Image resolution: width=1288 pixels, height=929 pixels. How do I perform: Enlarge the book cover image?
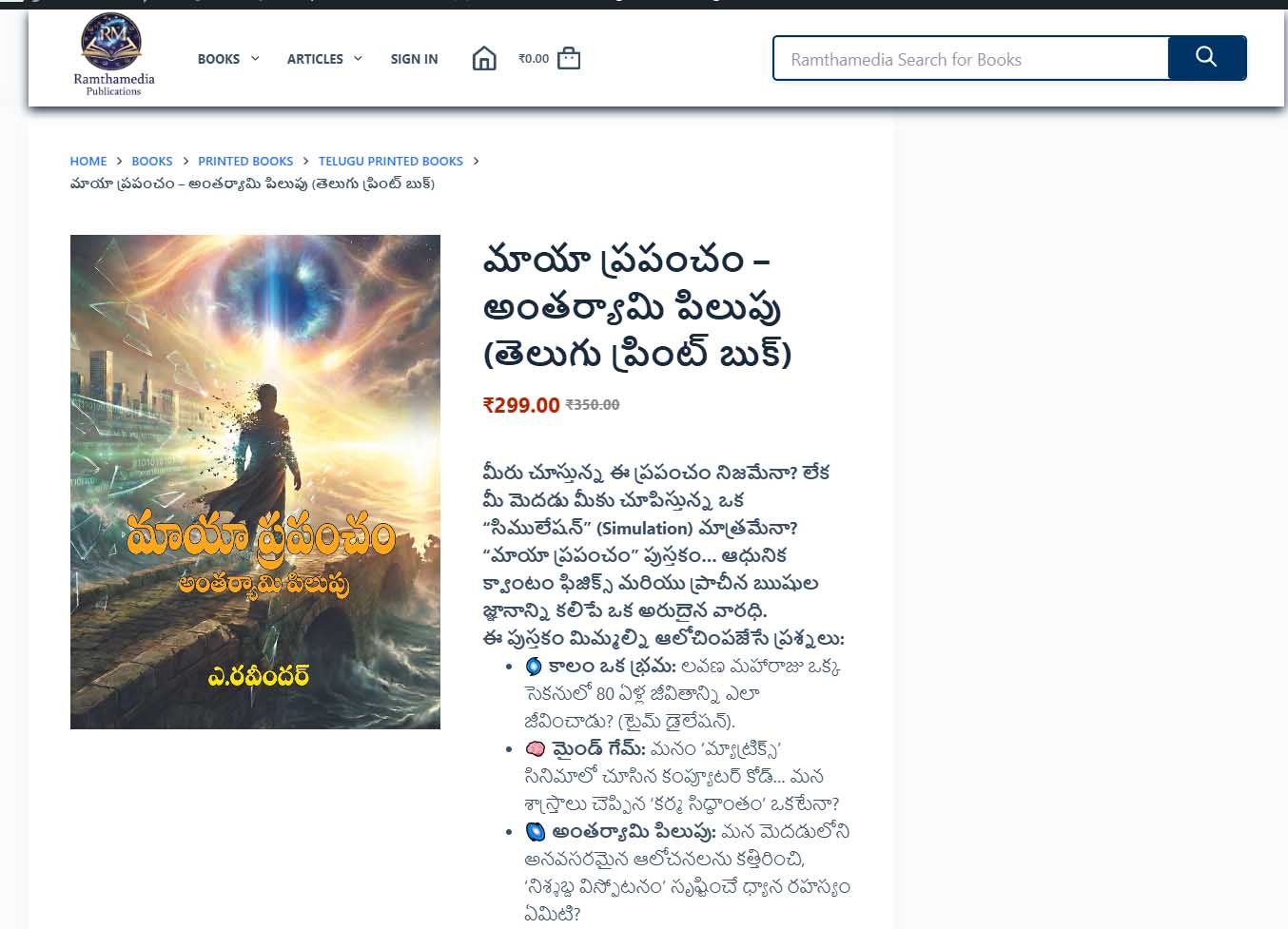(255, 482)
